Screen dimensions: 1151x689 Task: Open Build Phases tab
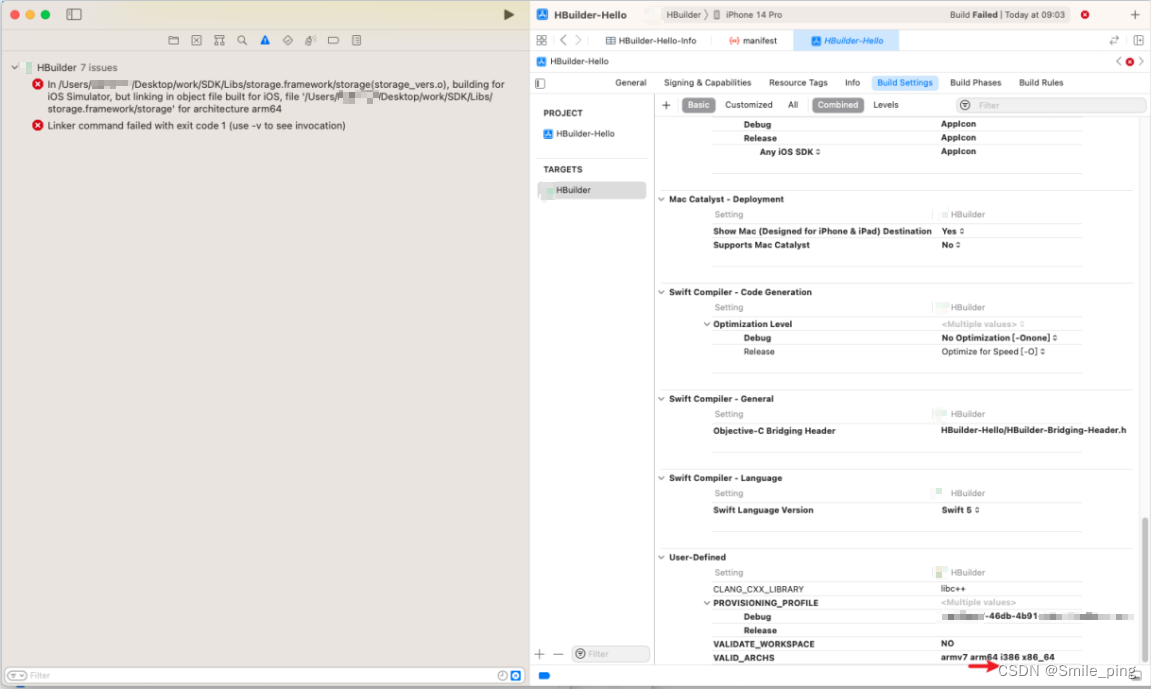[975, 83]
